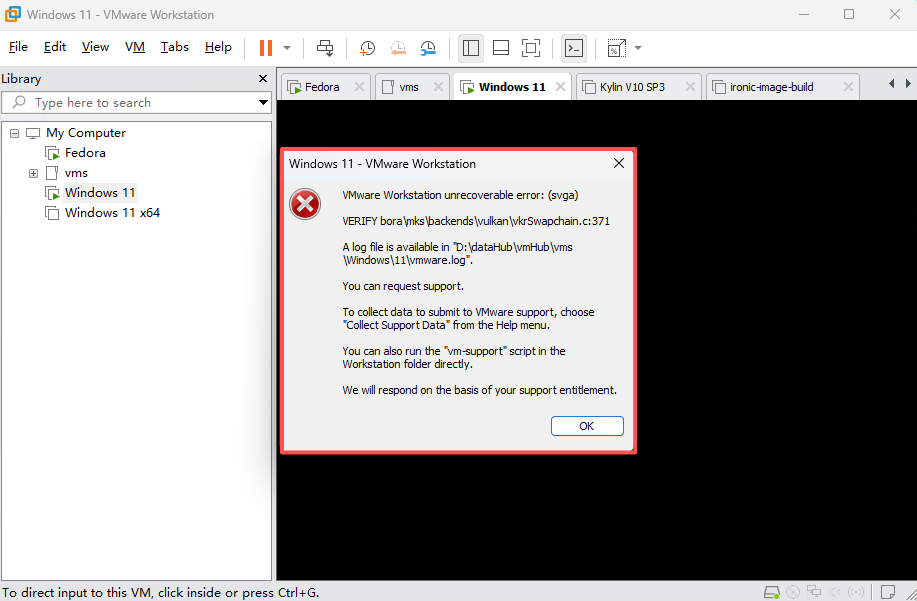Click the orange Suspend (pause) VM button
This screenshot has height=601, width=917.
pos(266,48)
